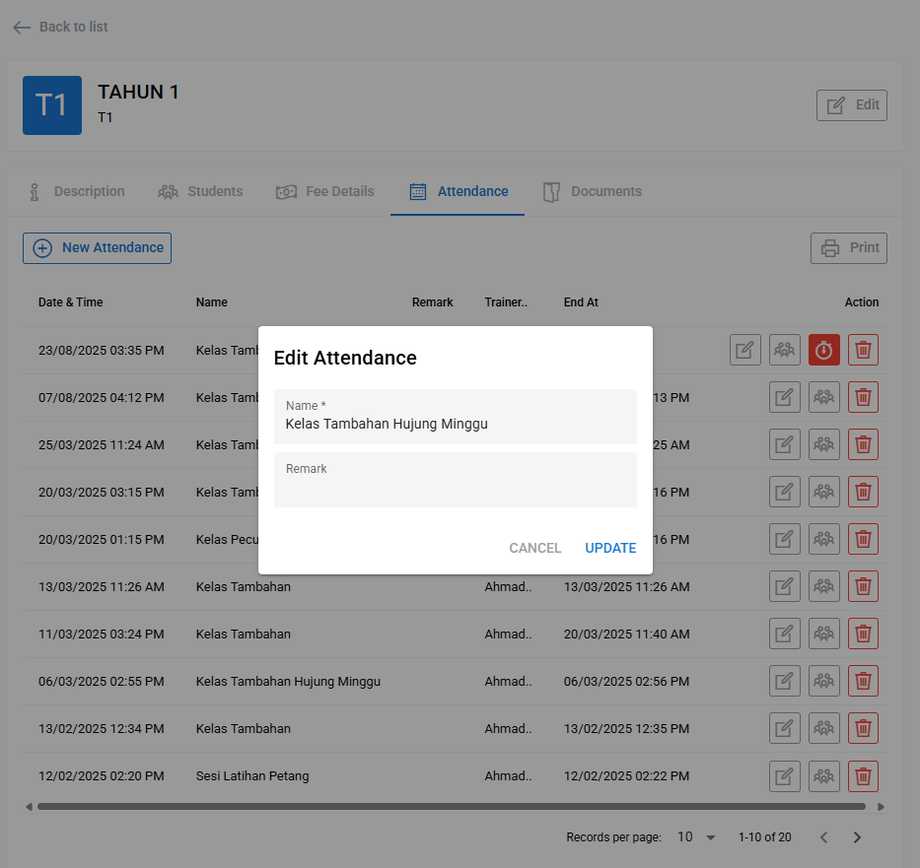Viewport: 920px width, 868px height.
Task: Delete the 23/08/2025 attendance record
Action: pos(863,350)
